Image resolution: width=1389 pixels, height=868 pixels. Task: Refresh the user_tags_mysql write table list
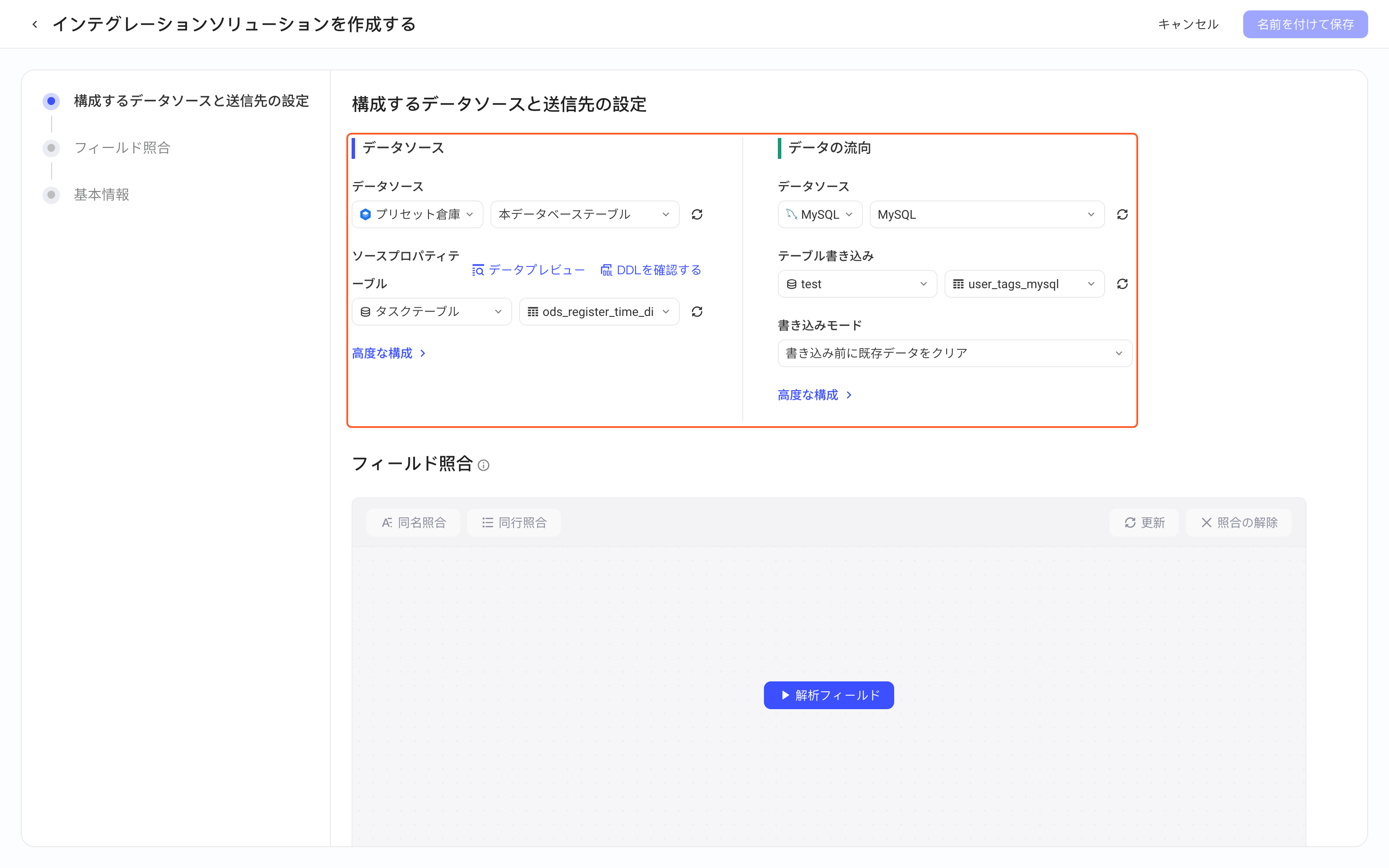coord(1122,283)
